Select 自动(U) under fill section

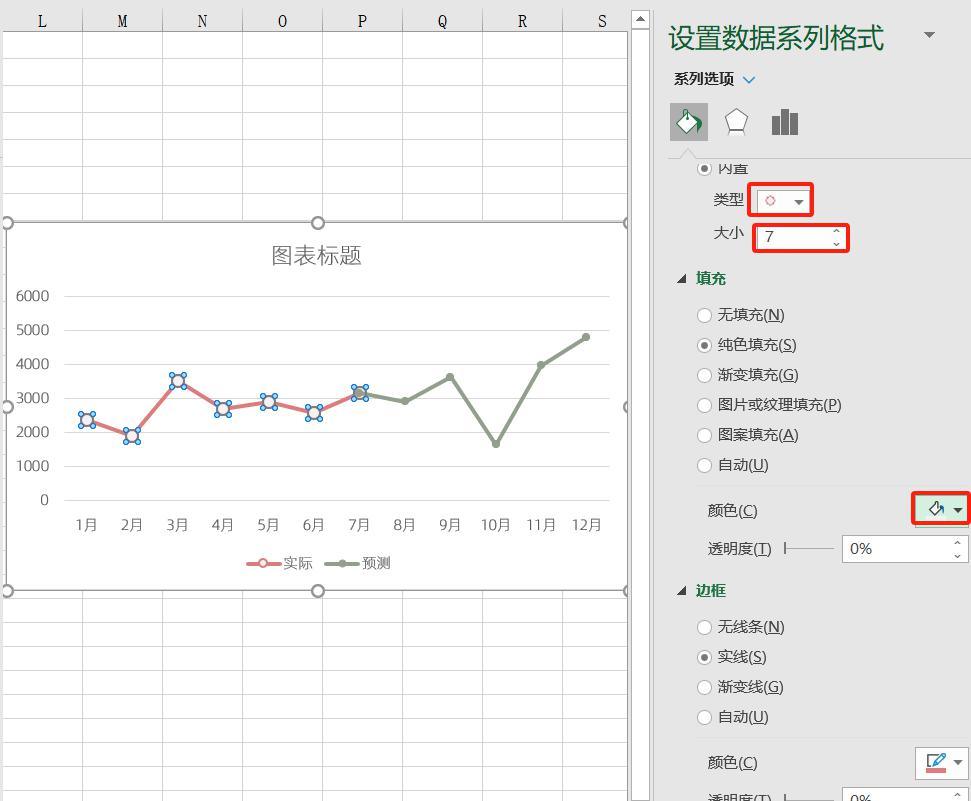[x=733, y=465]
